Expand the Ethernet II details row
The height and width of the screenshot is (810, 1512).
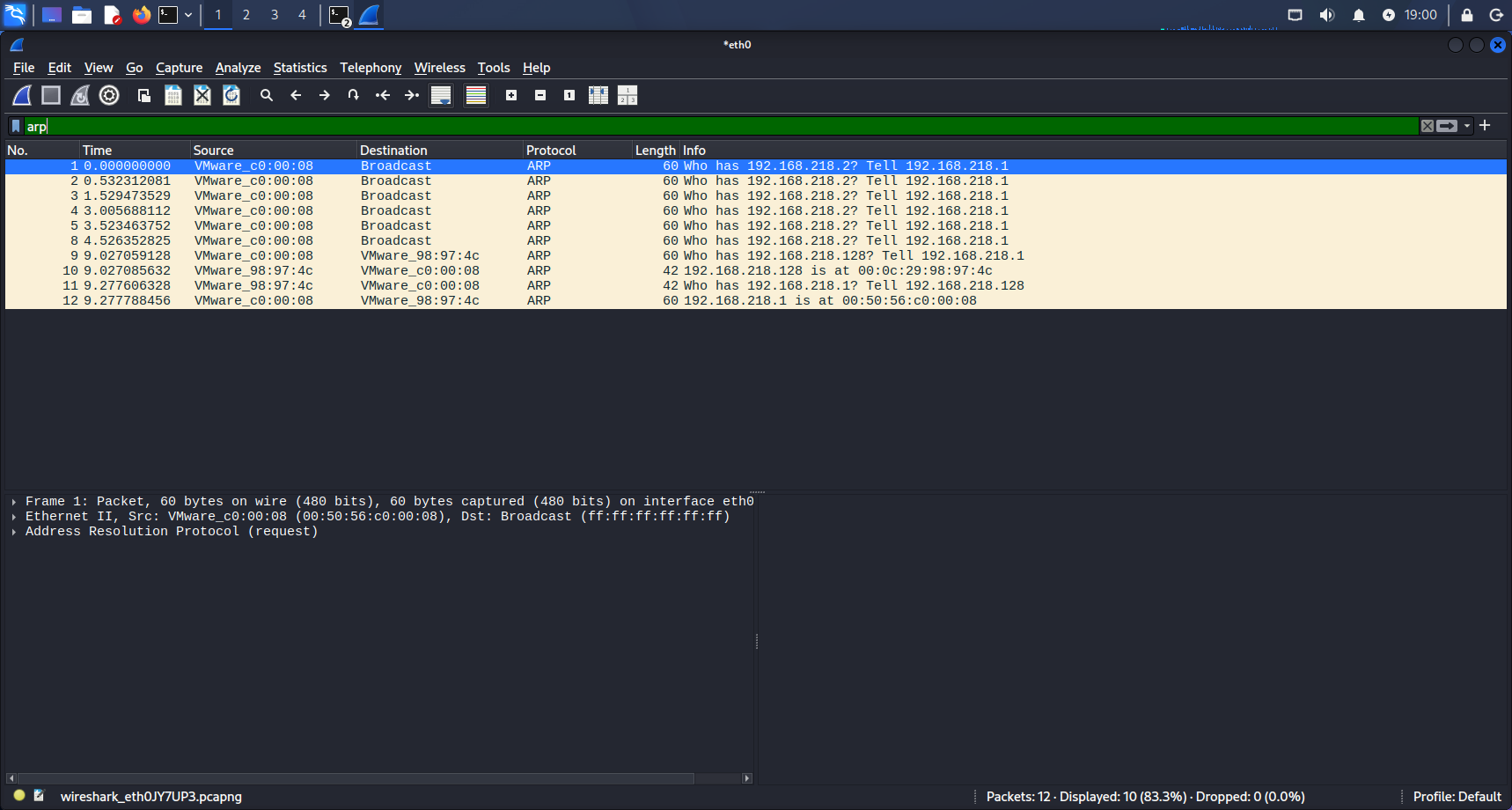14,517
